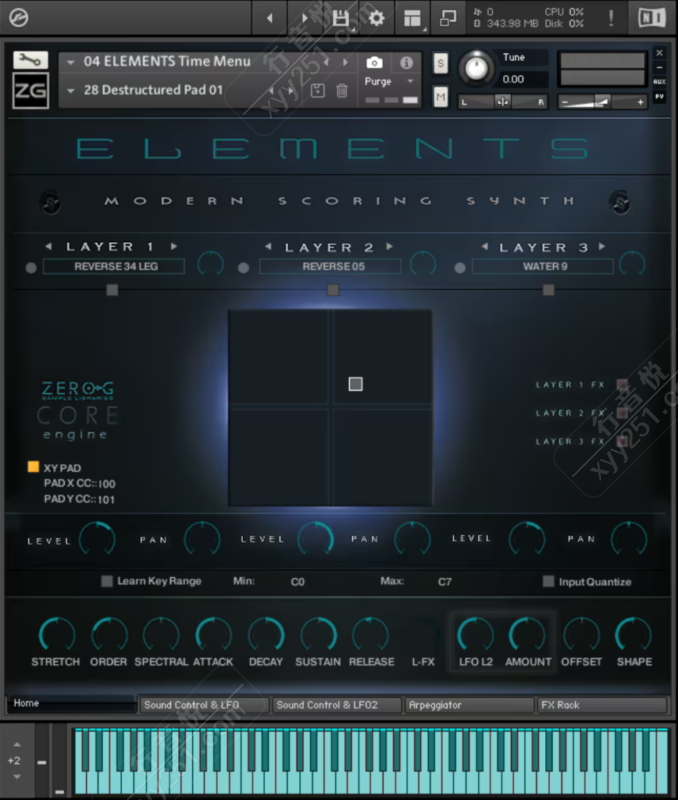The width and height of the screenshot is (678, 800).
Task: Select previous Layer 3 sound with left arrow
Action: point(485,247)
